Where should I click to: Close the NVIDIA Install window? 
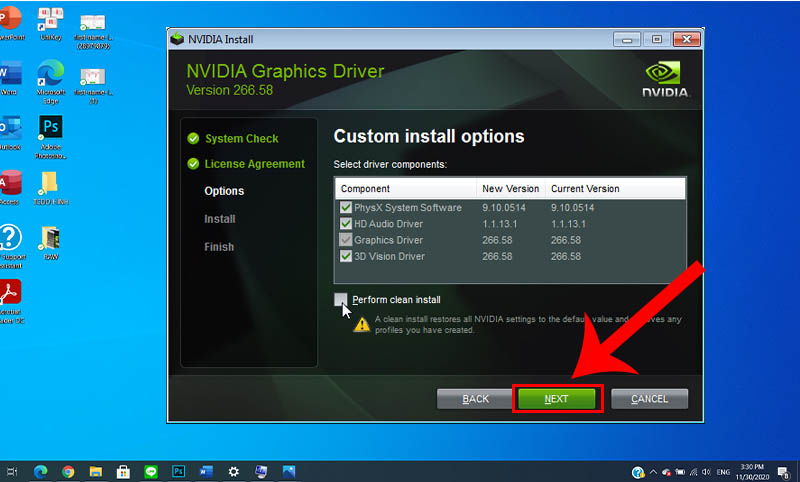pos(686,39)
